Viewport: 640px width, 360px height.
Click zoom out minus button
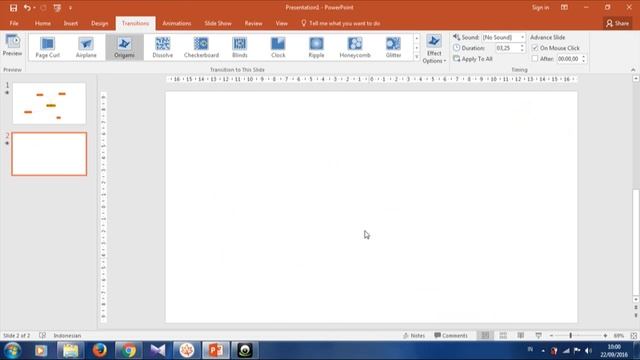click(551, 336)
